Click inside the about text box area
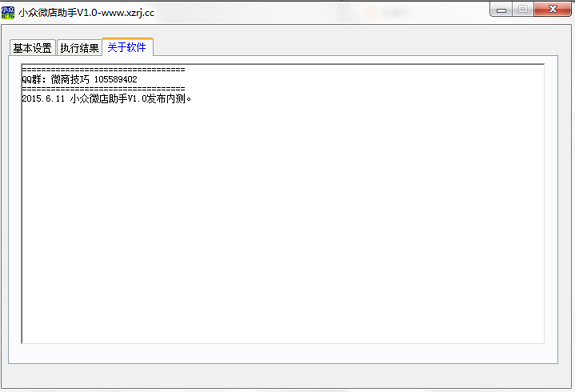This screenshot has width=575, height=392. click(x=283, y=204)
